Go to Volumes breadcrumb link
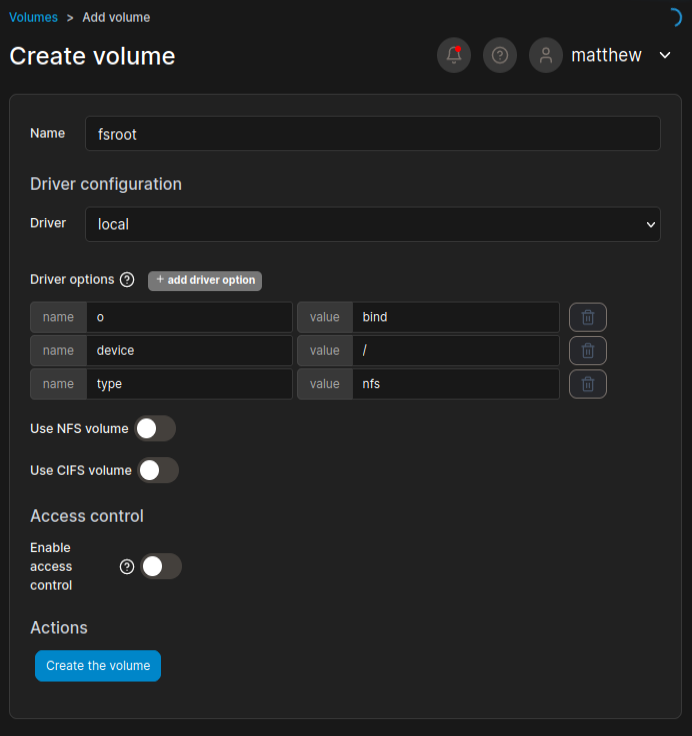Image resolution: width=692 pixels, height=736 pixels. 33,17
